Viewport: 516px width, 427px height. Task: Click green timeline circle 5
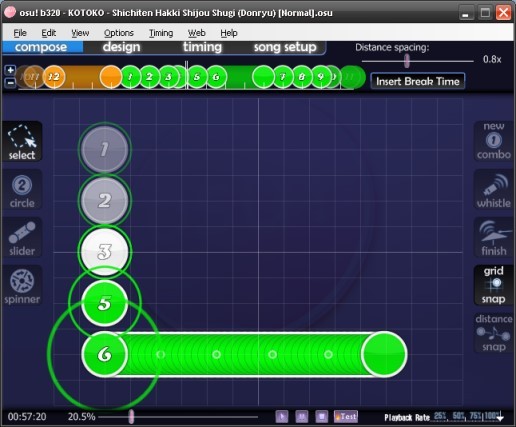(x=197, y=77)
